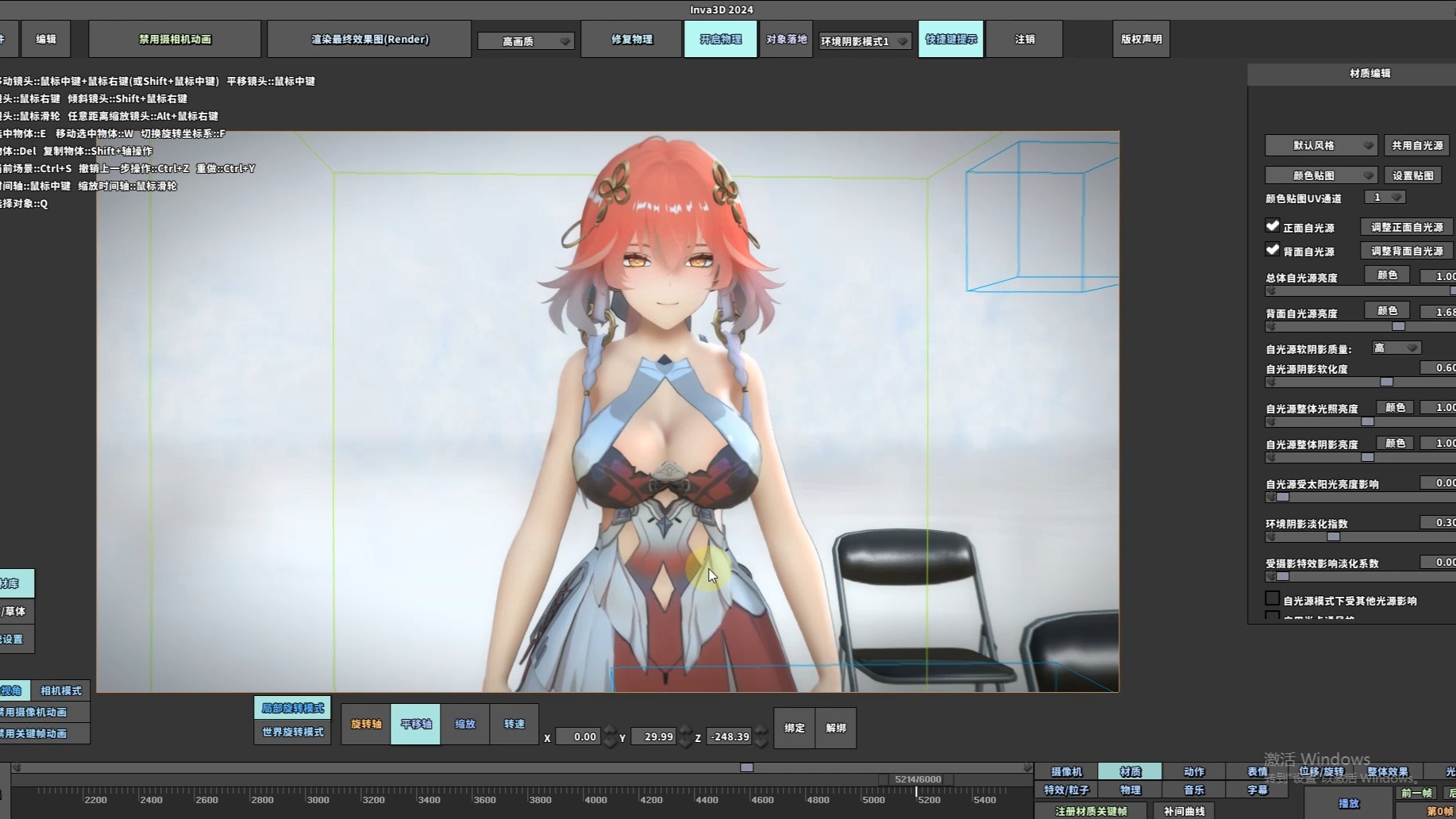Switch to the 特效/粒子 tab
This screenshot has height=819, width=1456.
click(x=1066, y=790)
